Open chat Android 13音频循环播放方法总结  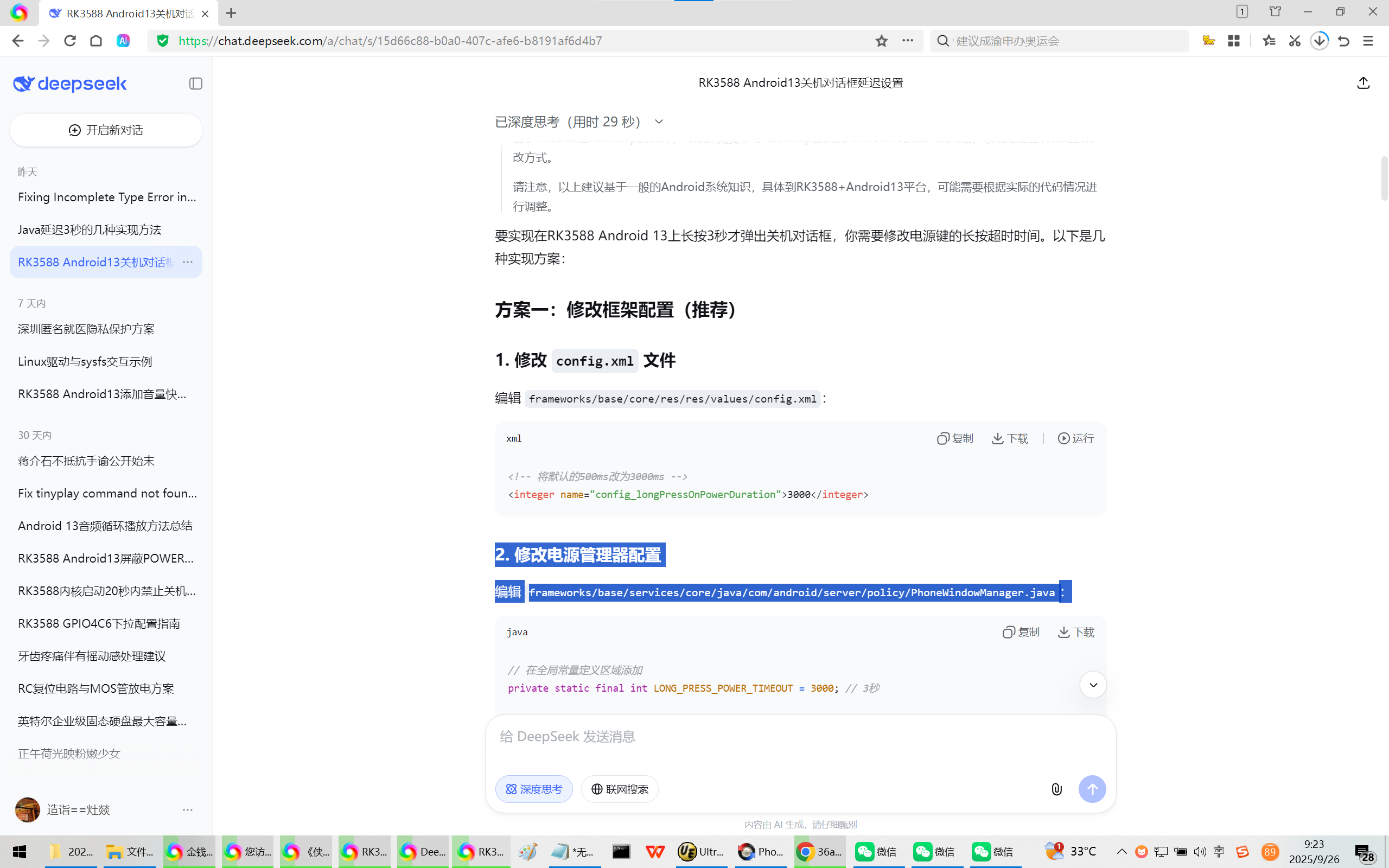tap(107, 526)
